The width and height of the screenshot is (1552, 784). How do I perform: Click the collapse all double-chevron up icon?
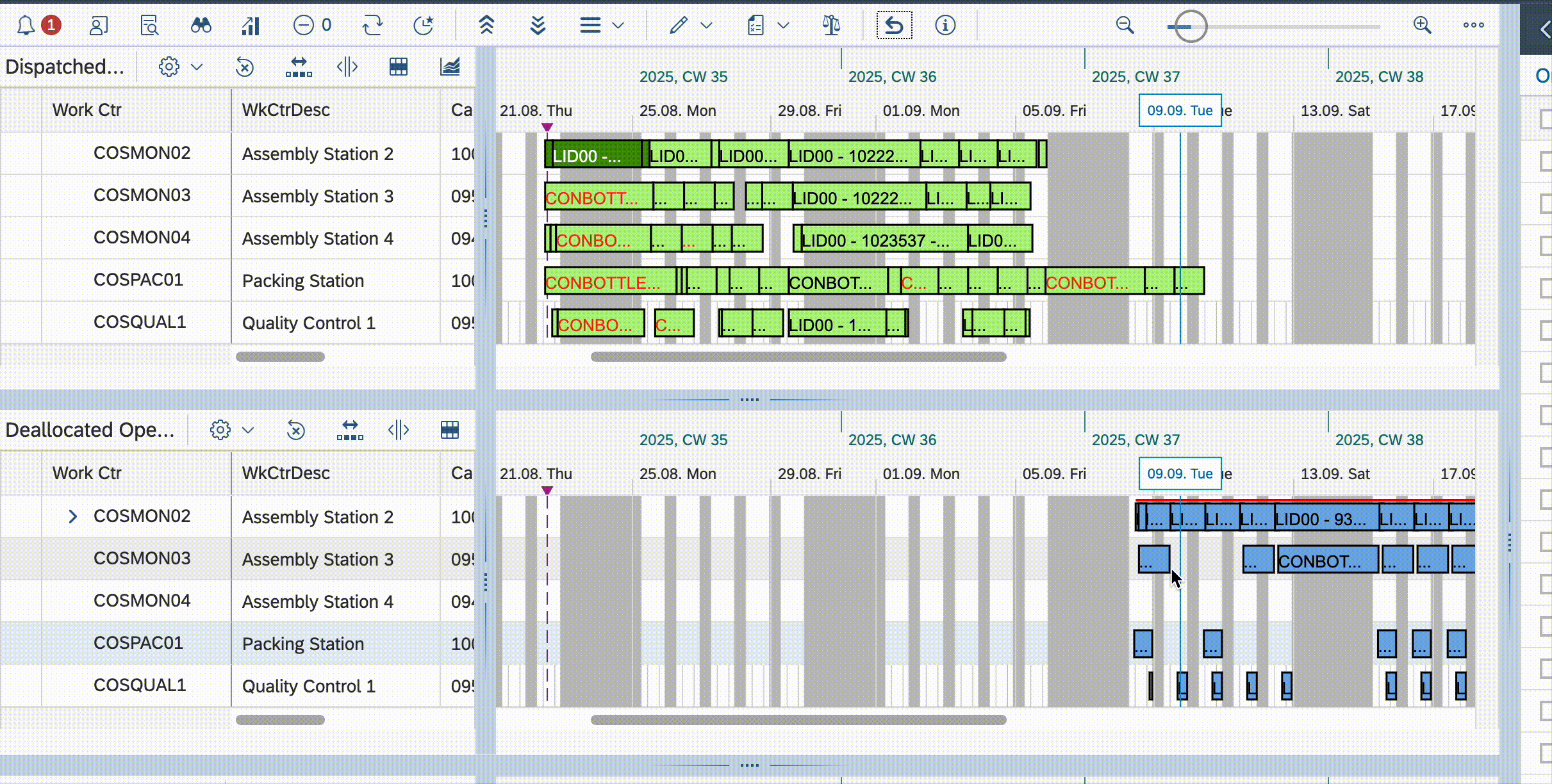pos(486,26)
